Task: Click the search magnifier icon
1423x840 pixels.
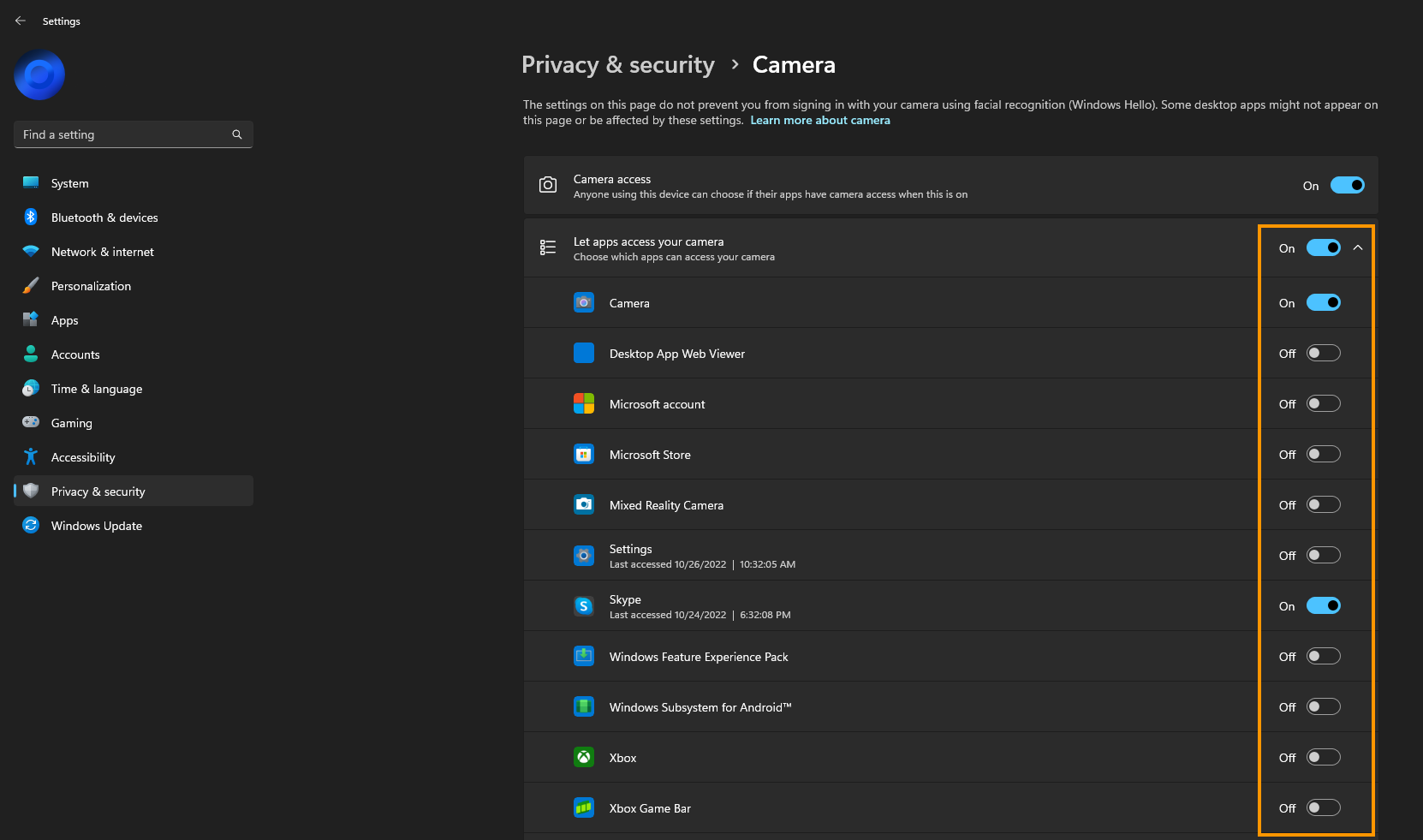Action: [237, 134]
